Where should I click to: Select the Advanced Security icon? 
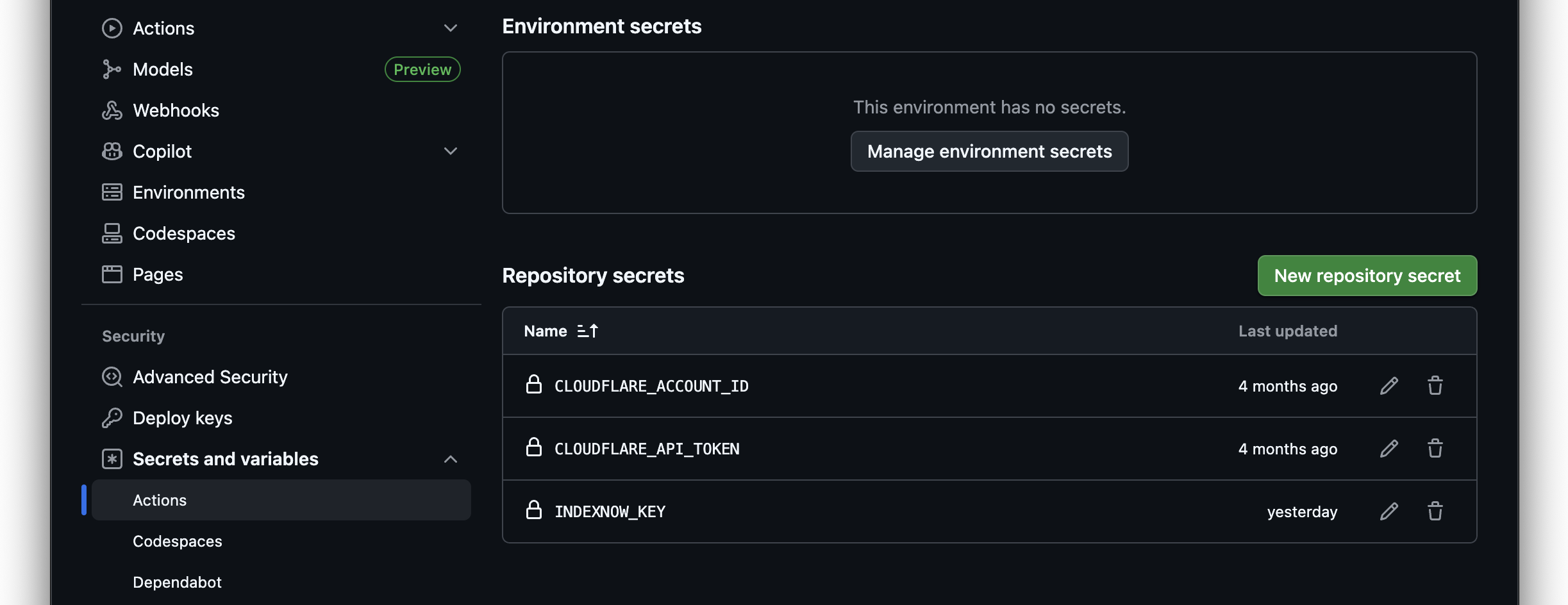pyautogui.click(x=112, y=377)
